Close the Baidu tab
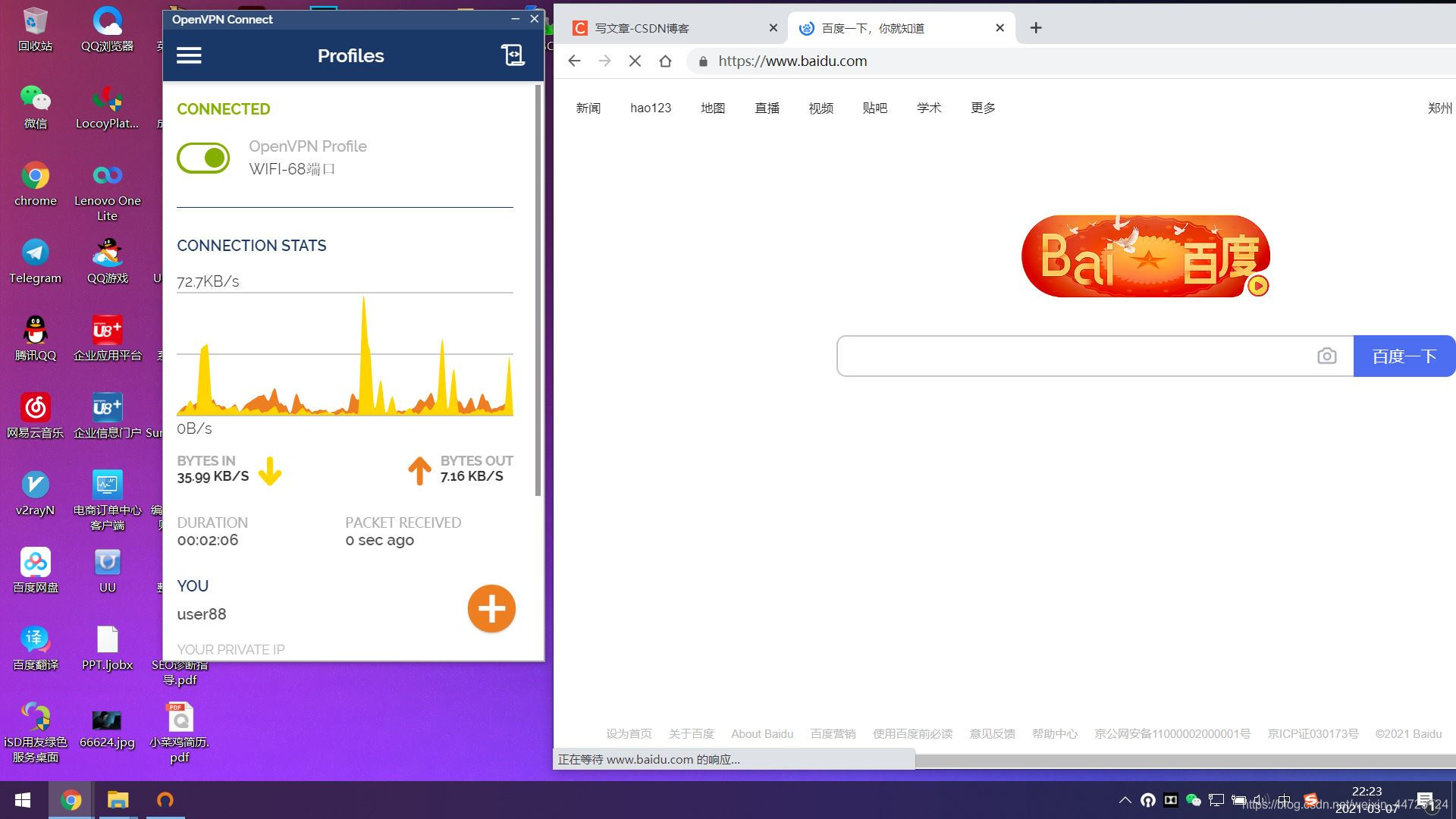 pyautogui.click(x=1000, y=28)
